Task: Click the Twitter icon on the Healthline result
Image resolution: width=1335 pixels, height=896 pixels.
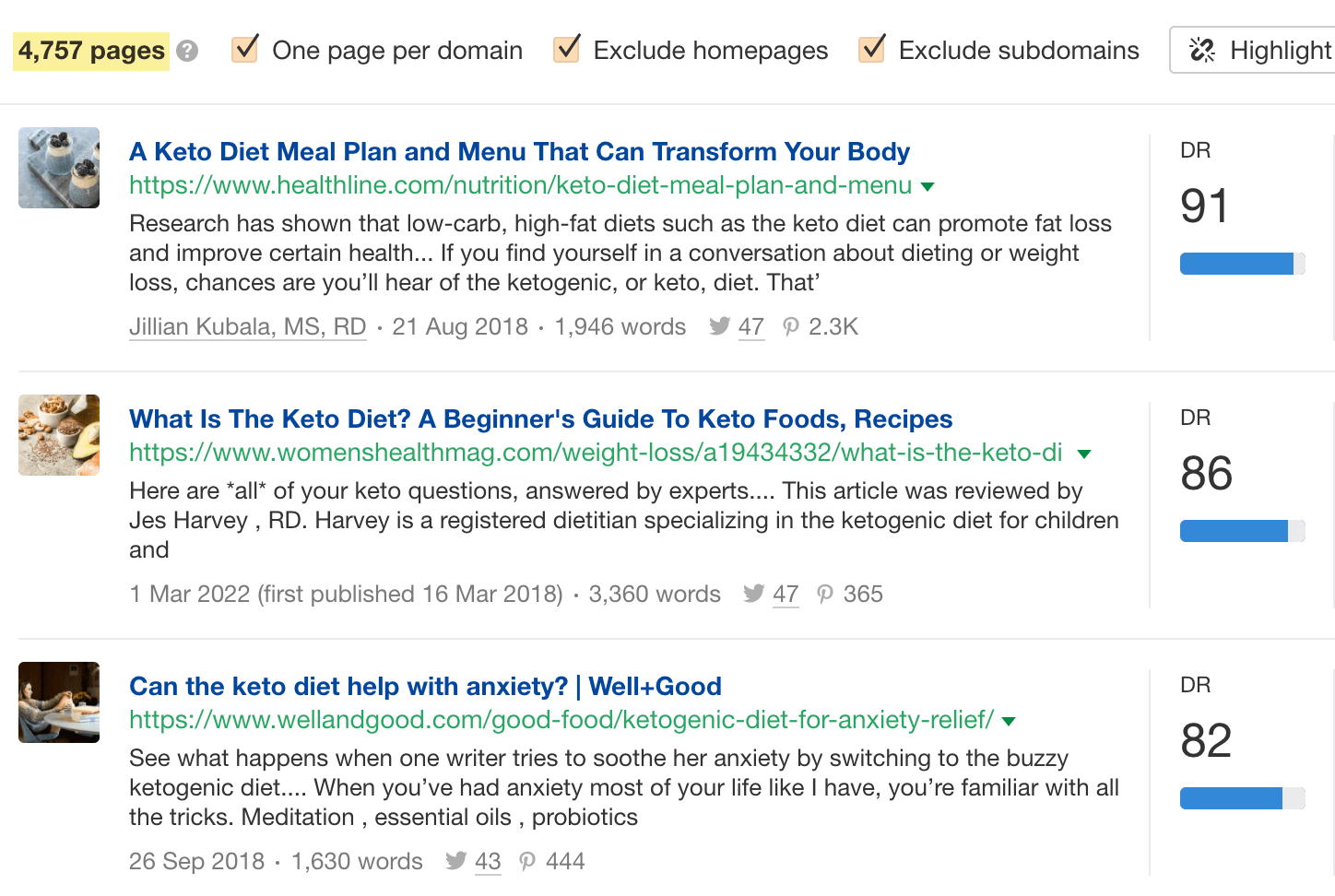Action: (720, 326)
